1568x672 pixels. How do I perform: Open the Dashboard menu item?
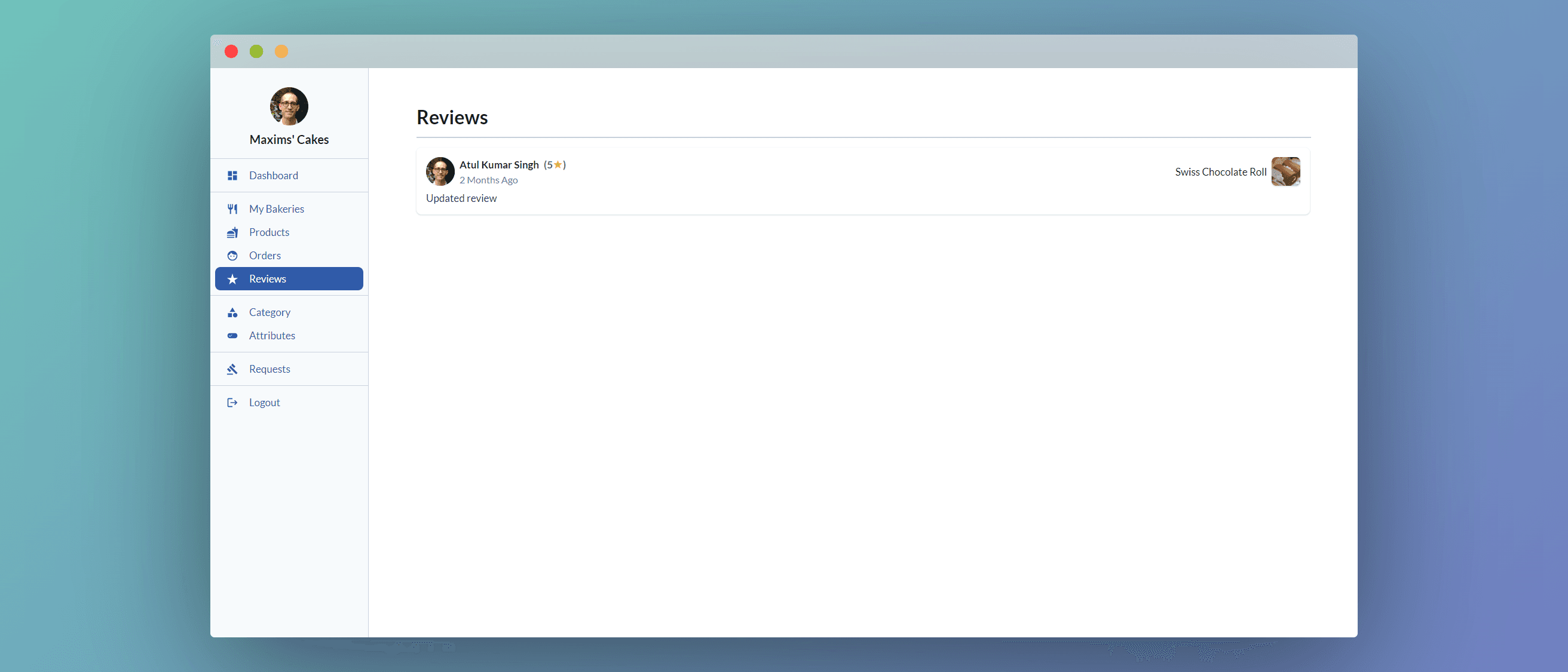(x=273, y=175)
